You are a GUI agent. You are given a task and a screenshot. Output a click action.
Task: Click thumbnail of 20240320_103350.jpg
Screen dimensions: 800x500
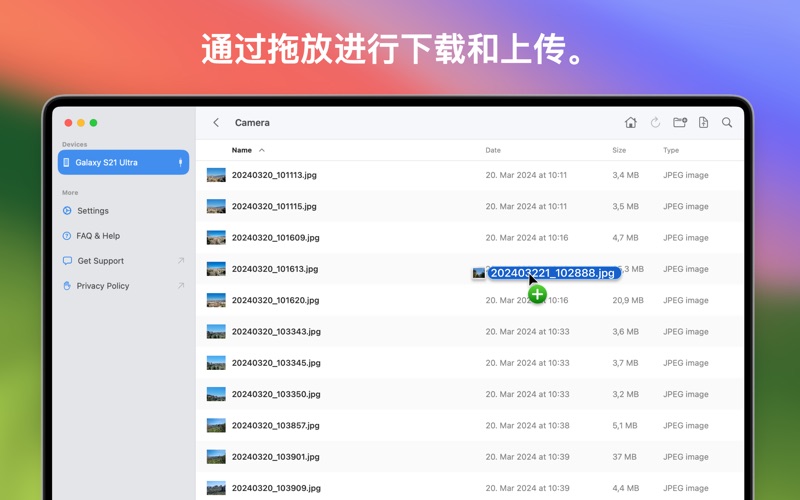216,394
